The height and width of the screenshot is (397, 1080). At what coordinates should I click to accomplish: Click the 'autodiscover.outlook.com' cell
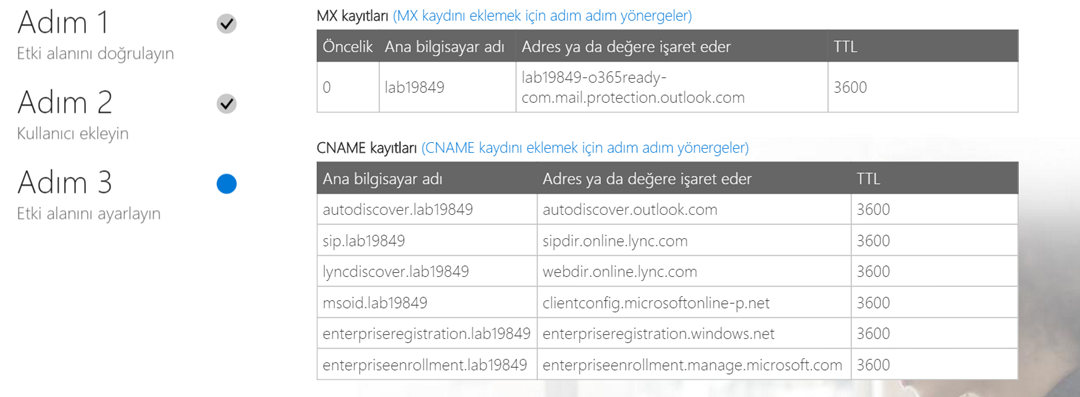pyautogui.click(x=694, y=210)
